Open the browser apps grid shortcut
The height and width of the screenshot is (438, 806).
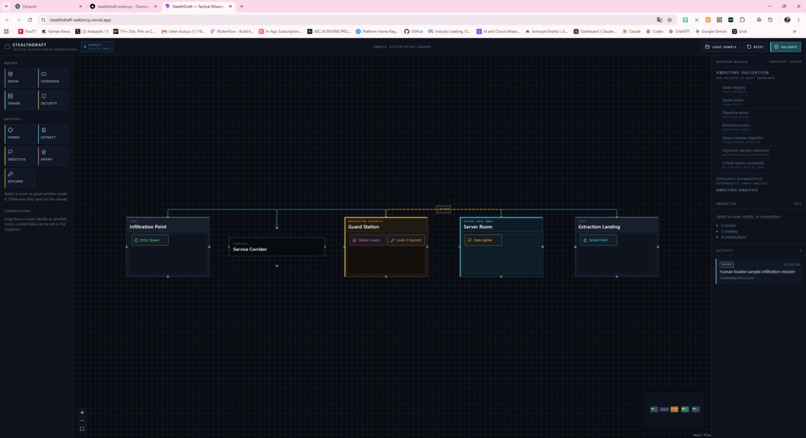(x=6, y=31)
